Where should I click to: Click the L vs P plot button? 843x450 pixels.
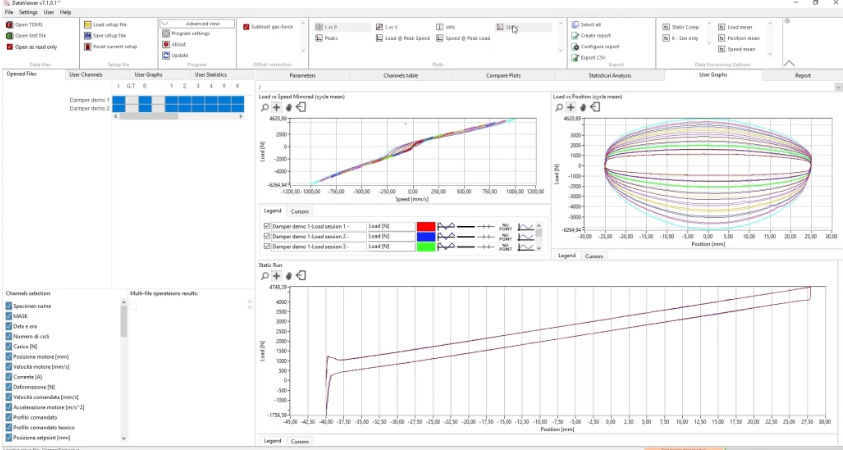[x=342, y=27]
